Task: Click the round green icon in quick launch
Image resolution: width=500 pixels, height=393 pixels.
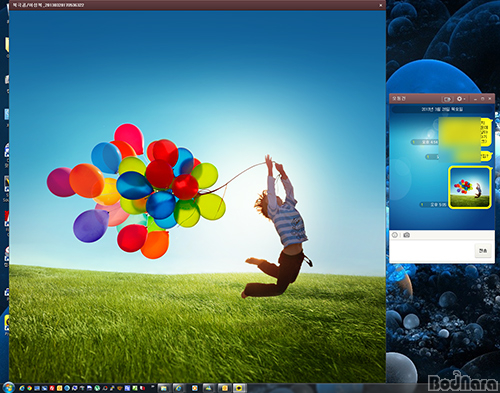Action: click(x=97, y=388)
